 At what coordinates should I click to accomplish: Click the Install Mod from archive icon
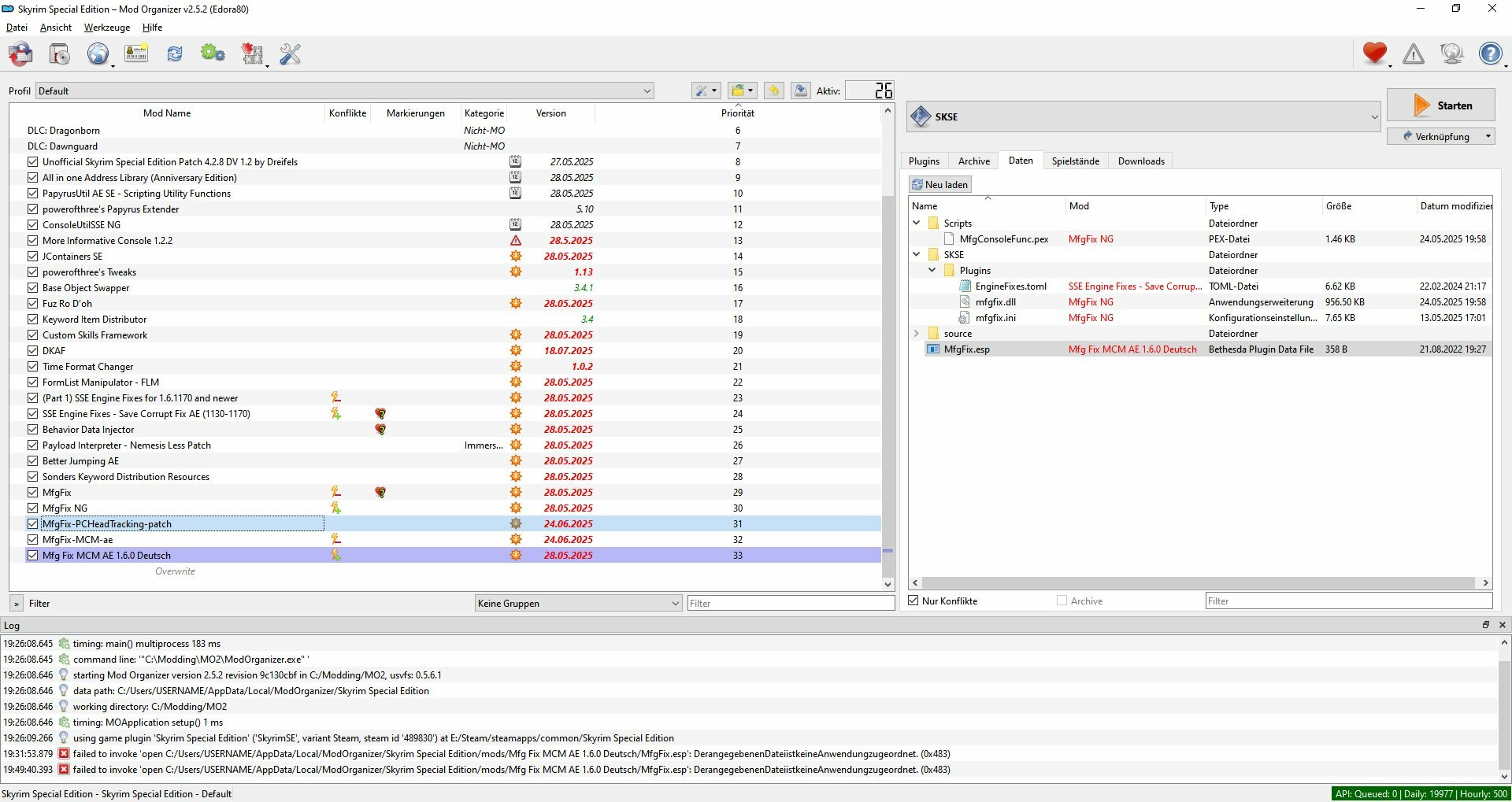tap(60, 54)
